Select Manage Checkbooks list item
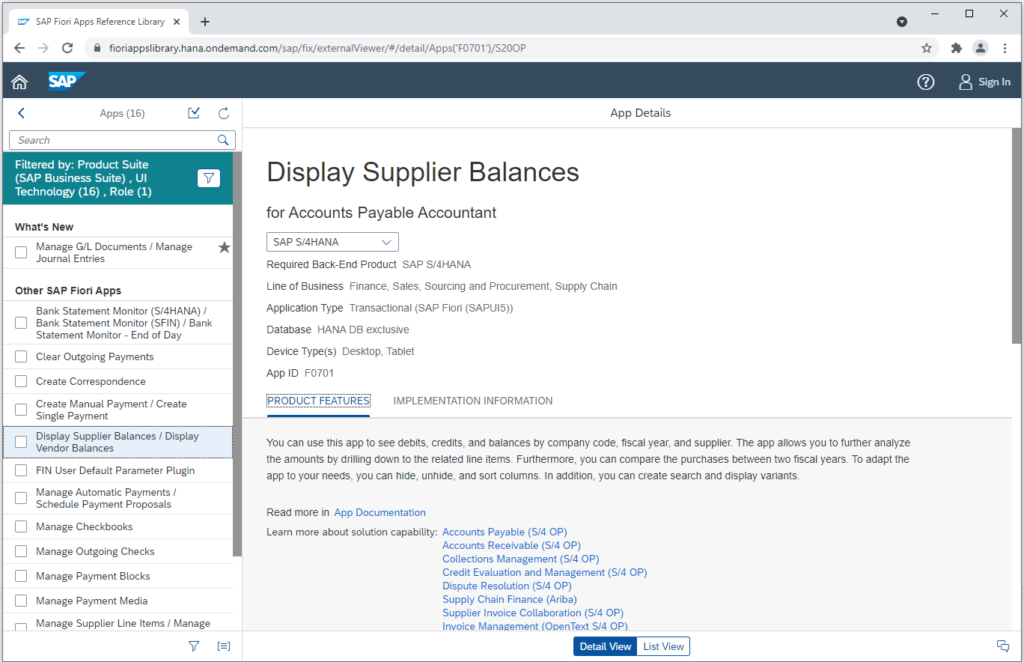The width and height of the screenshot is (1024, 662). click(x=118, y=526)
